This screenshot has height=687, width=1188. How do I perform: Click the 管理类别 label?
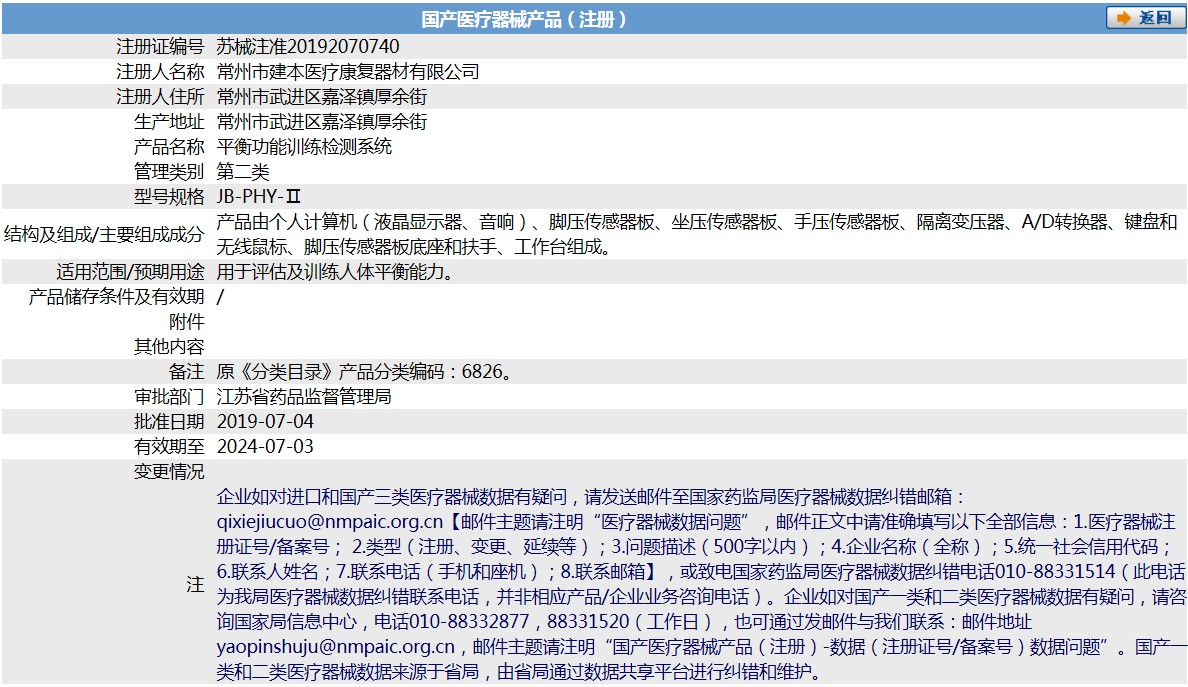[x=169, y=171]
